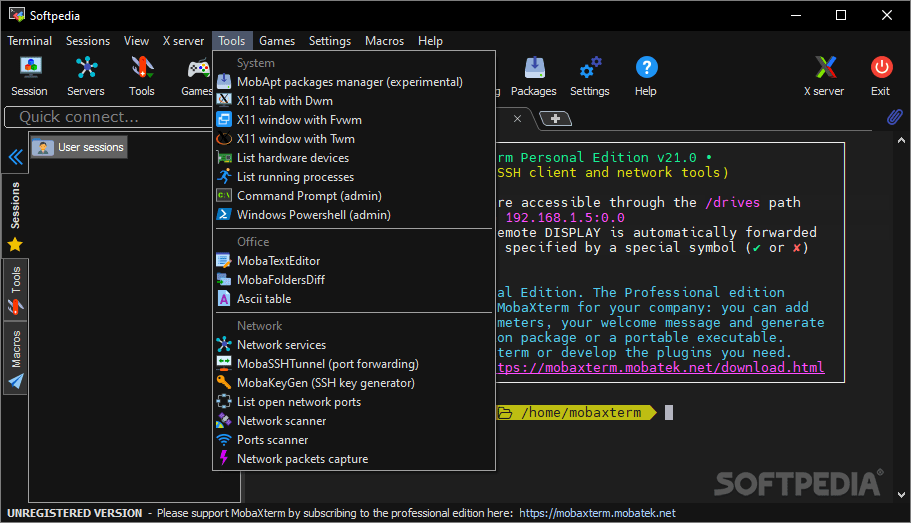Open the Terminal menu
This screenshot has height=523, width=911.
tap(30, 41)
